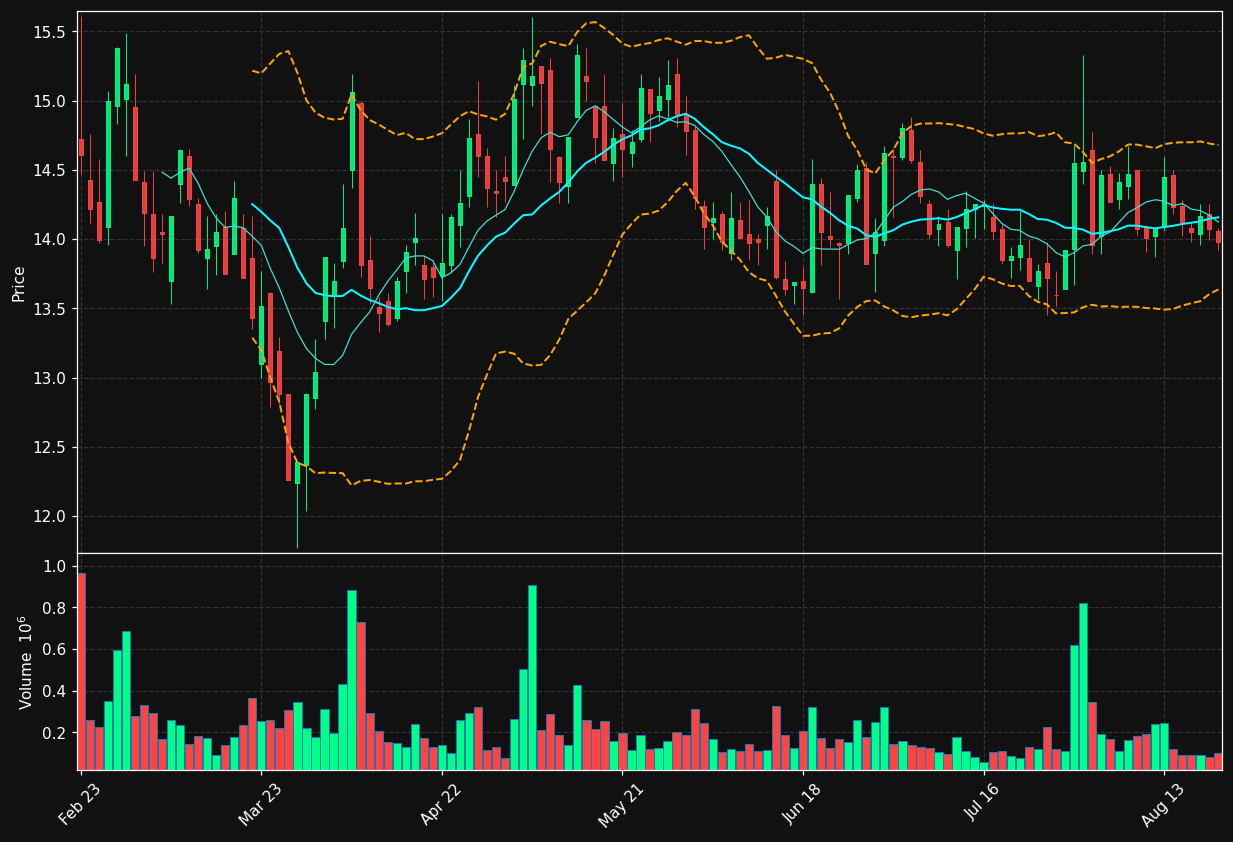Select the Apr 22 axis label
1233x842 pixels.
(441, 804)
